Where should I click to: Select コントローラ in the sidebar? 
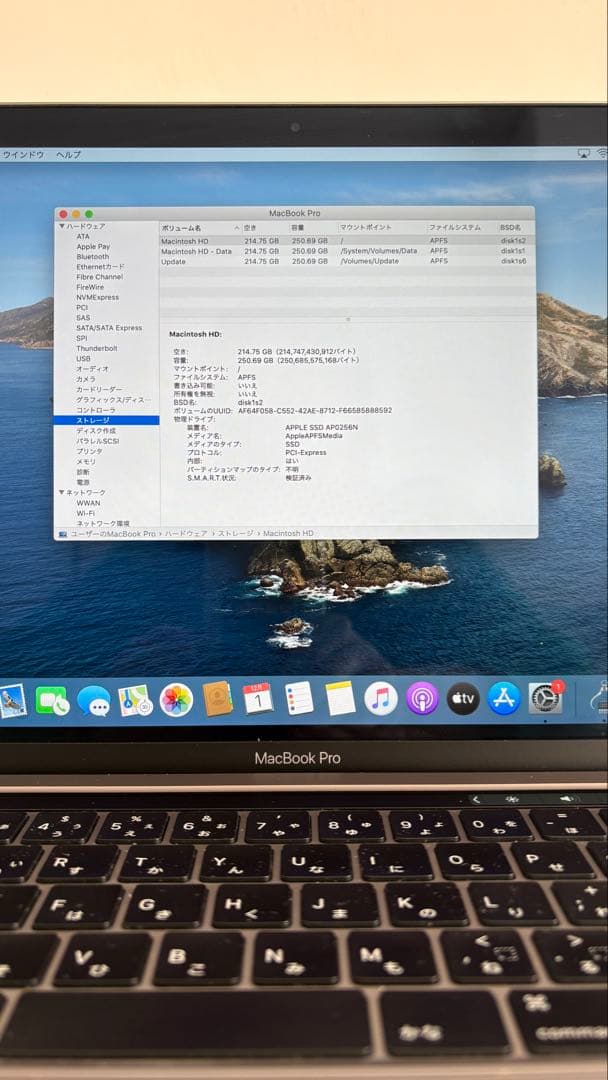[96, 410]
